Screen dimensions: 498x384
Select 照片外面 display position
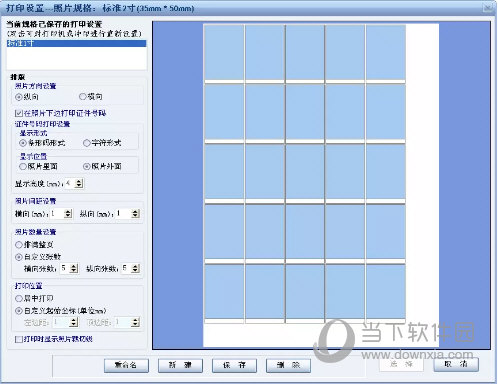(x=87, y=166)
